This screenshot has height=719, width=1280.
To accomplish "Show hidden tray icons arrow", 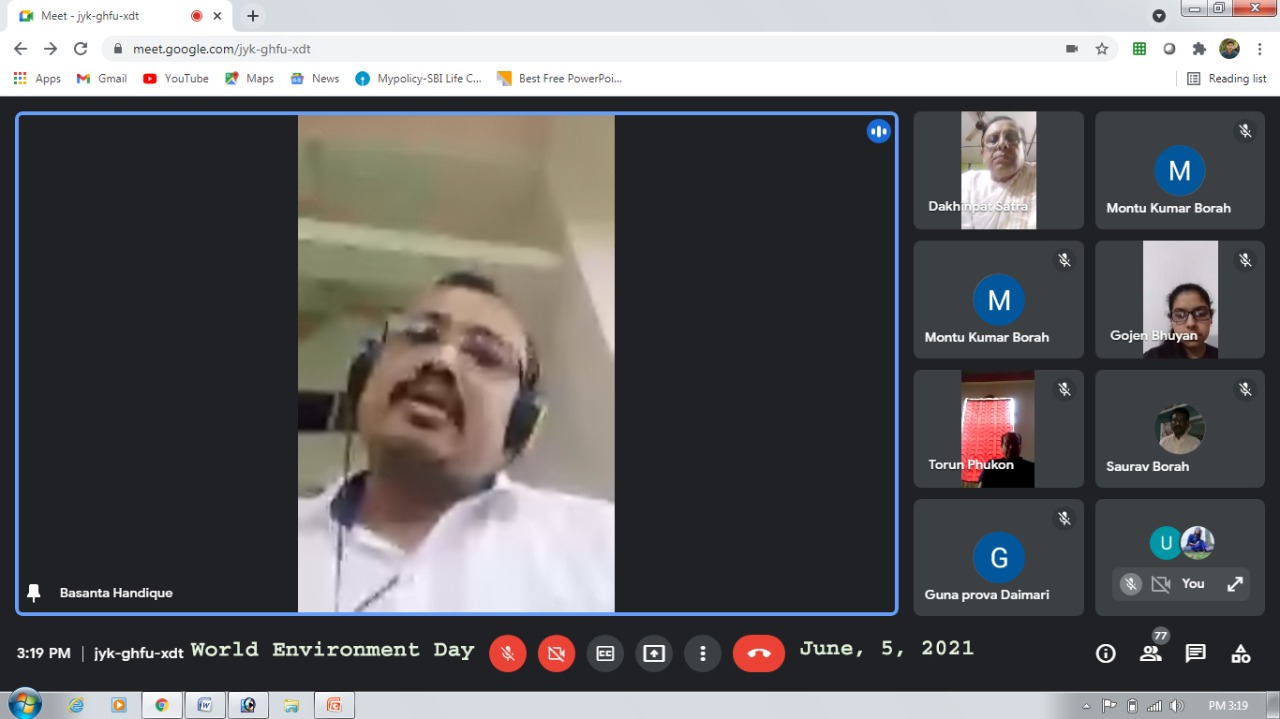I will tap(1087, 706).
